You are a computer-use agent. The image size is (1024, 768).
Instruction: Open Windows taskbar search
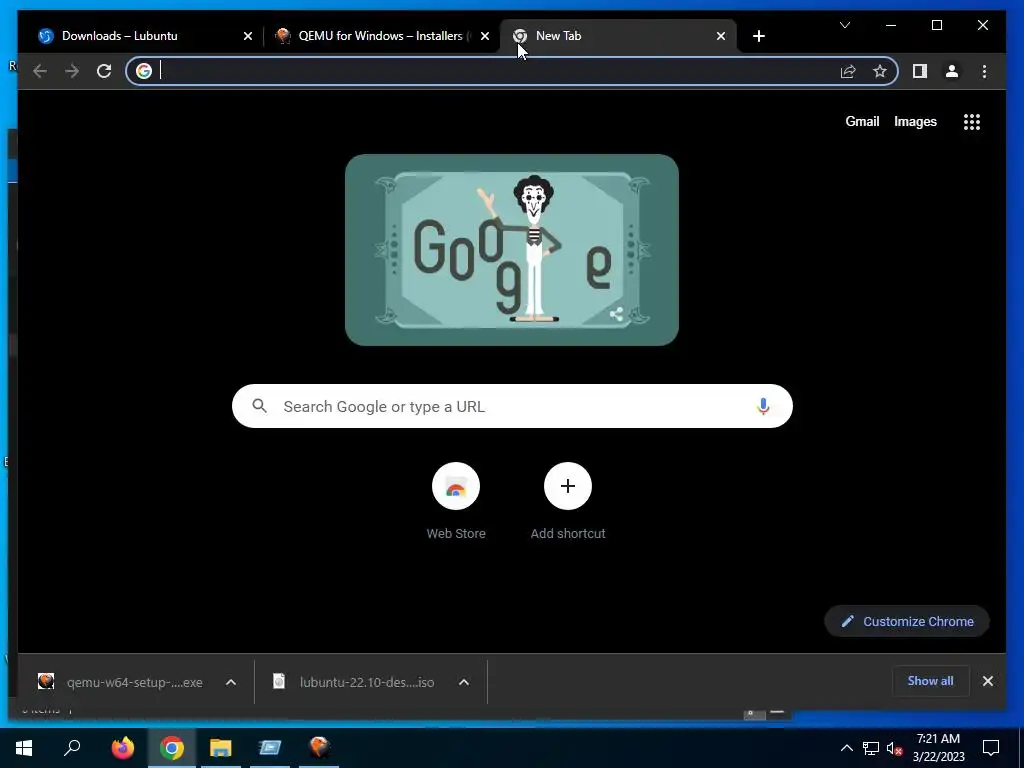coord(72,748)
